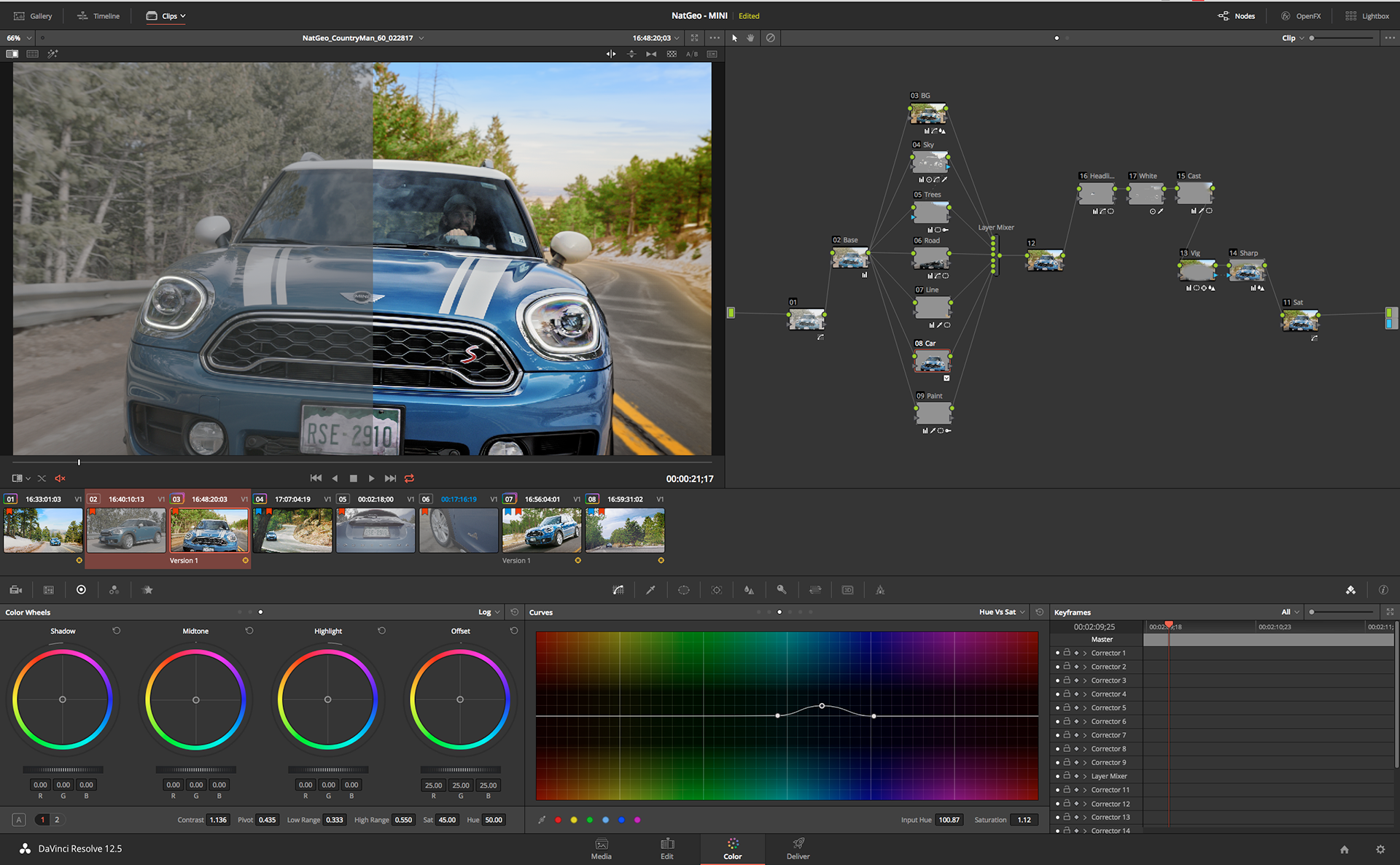The image size is (1400, 865).
Task: Select color wheels page 1
Action: [x=42, y=820]
